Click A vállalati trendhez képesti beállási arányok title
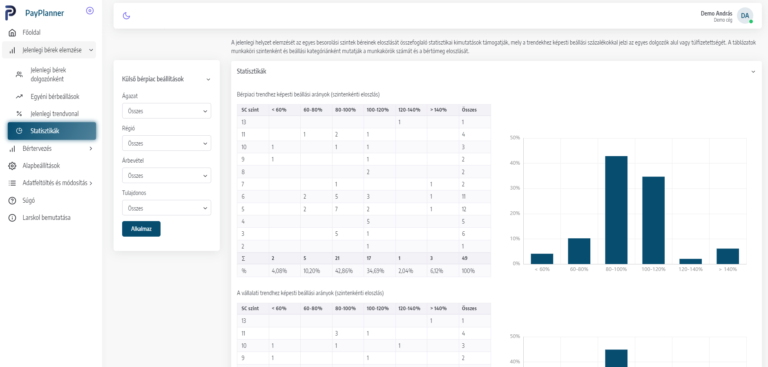768x367 pixels. point(310,293)
